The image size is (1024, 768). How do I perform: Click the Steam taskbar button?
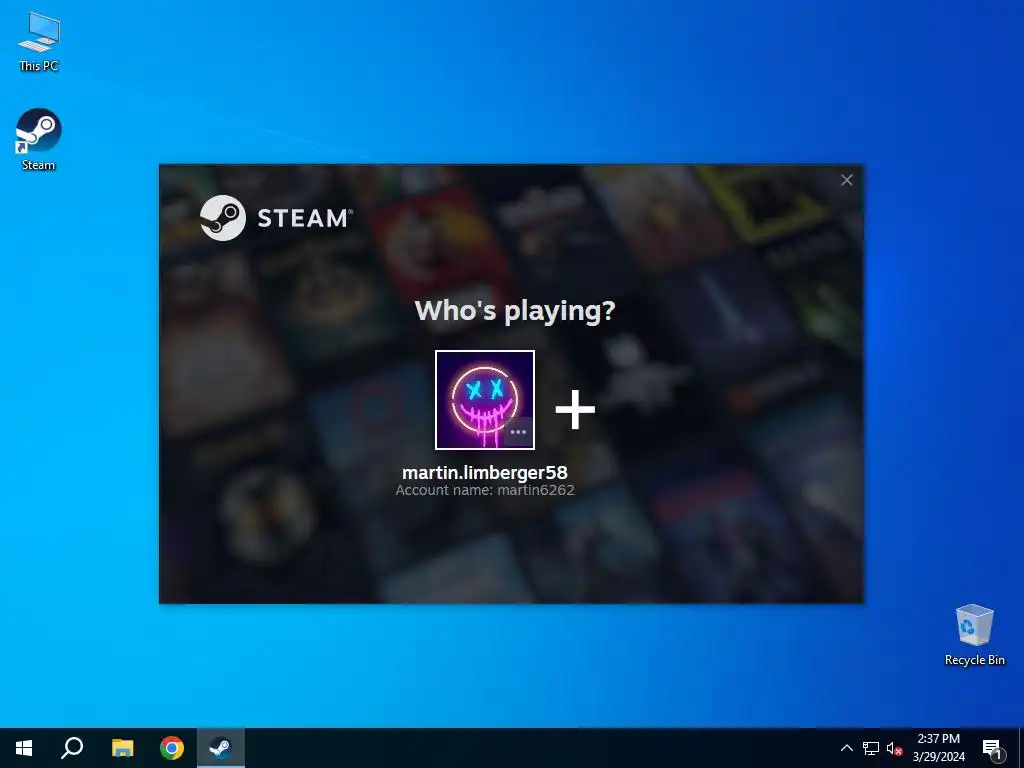(x=220, y=748)
